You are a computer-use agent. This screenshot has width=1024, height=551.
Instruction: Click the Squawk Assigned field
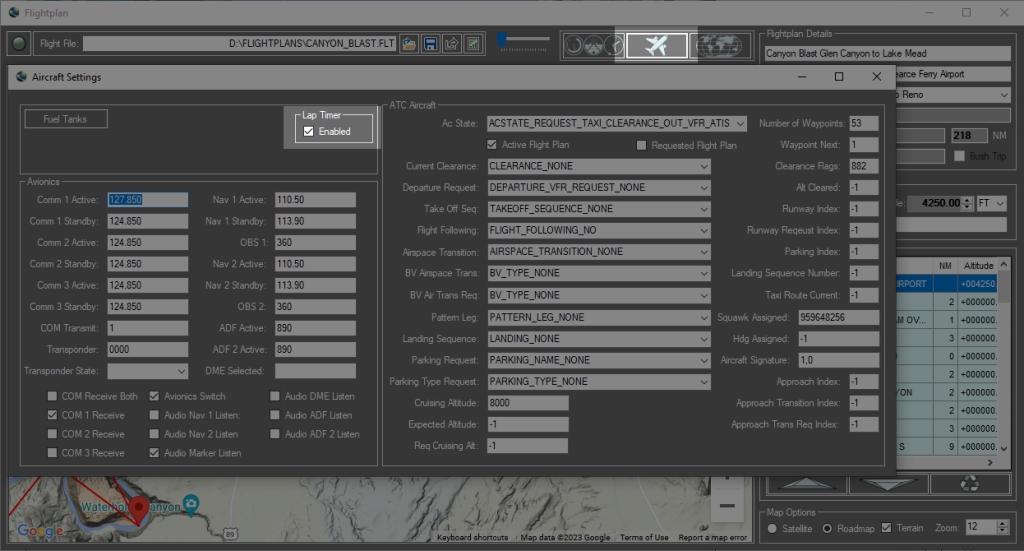tap(839, 317)
